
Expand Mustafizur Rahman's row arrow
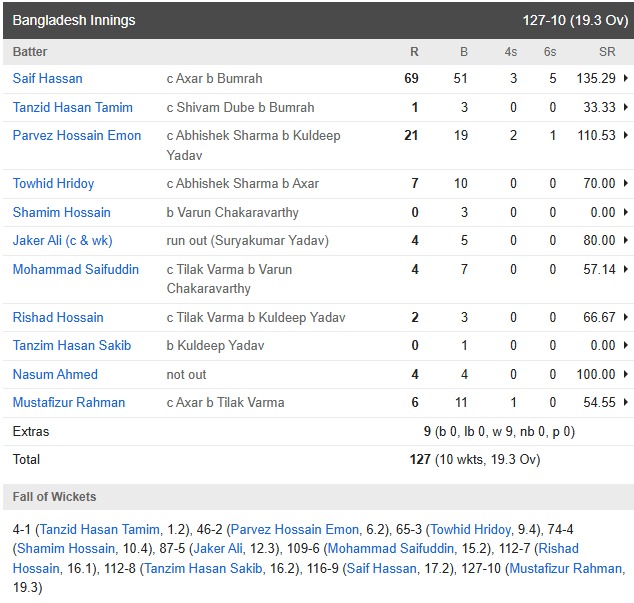point(626,403)
